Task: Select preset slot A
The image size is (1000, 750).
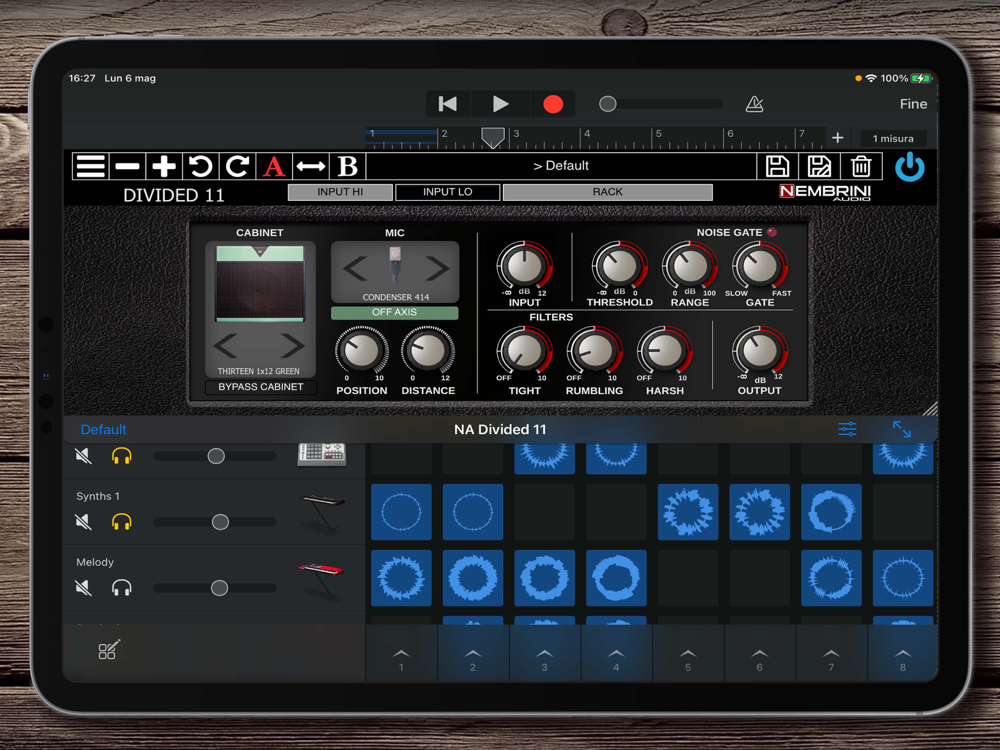Action: point(273,166)
